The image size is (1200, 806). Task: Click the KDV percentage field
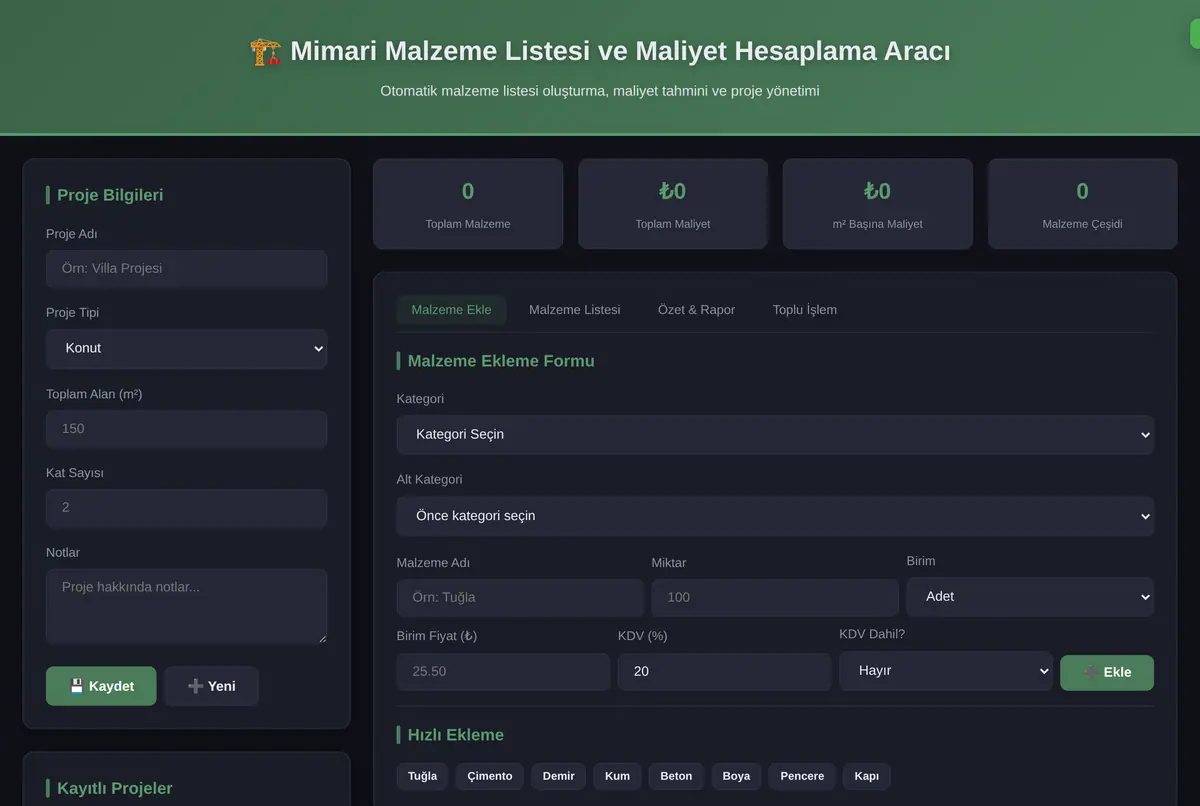pyautogui.click(x=724, y=672)
